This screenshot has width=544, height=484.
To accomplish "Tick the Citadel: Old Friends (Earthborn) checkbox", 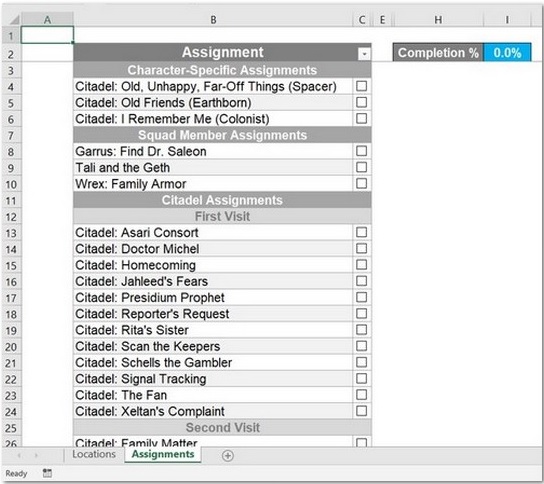I will [361, 102].
